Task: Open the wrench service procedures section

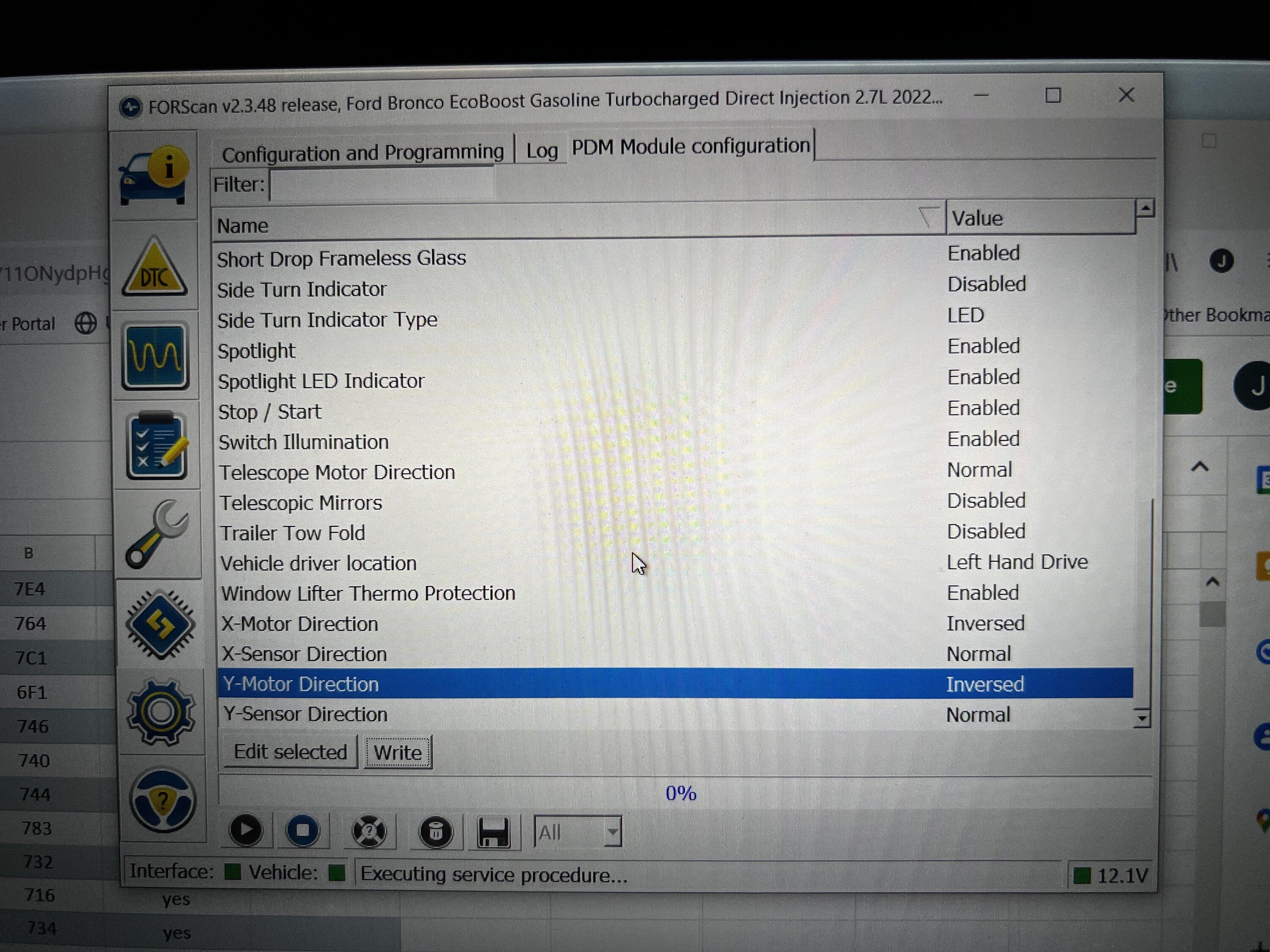Action: (158, 535)
